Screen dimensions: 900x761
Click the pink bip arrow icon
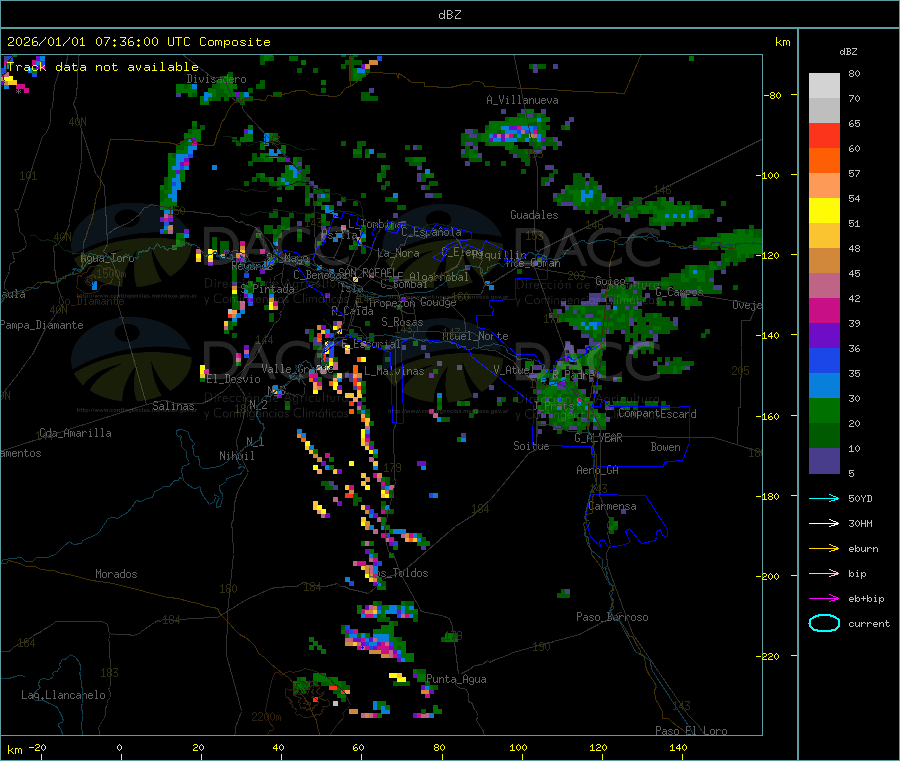tap(824, 573)
